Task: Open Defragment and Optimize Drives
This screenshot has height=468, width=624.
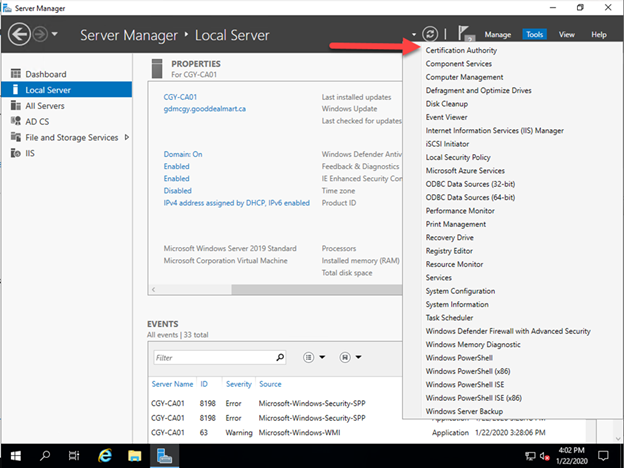Action: [478, 90]
